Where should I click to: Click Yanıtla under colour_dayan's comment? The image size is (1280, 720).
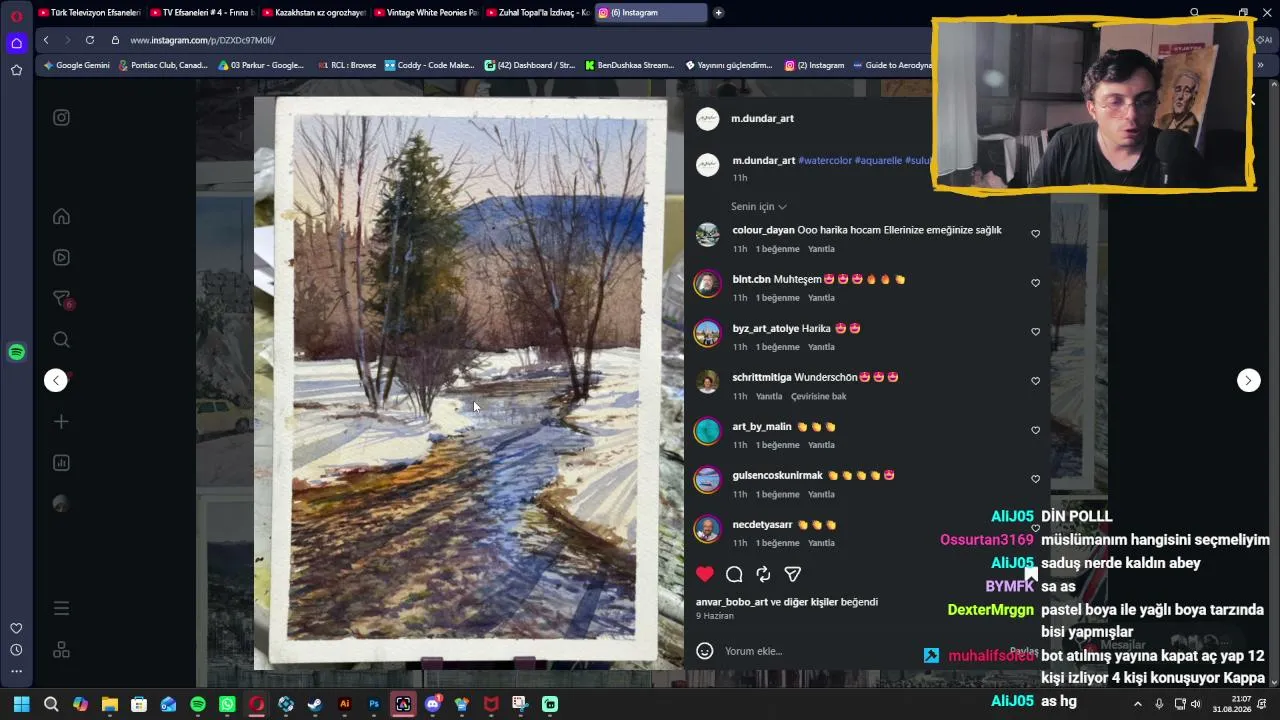coord(821,249)
